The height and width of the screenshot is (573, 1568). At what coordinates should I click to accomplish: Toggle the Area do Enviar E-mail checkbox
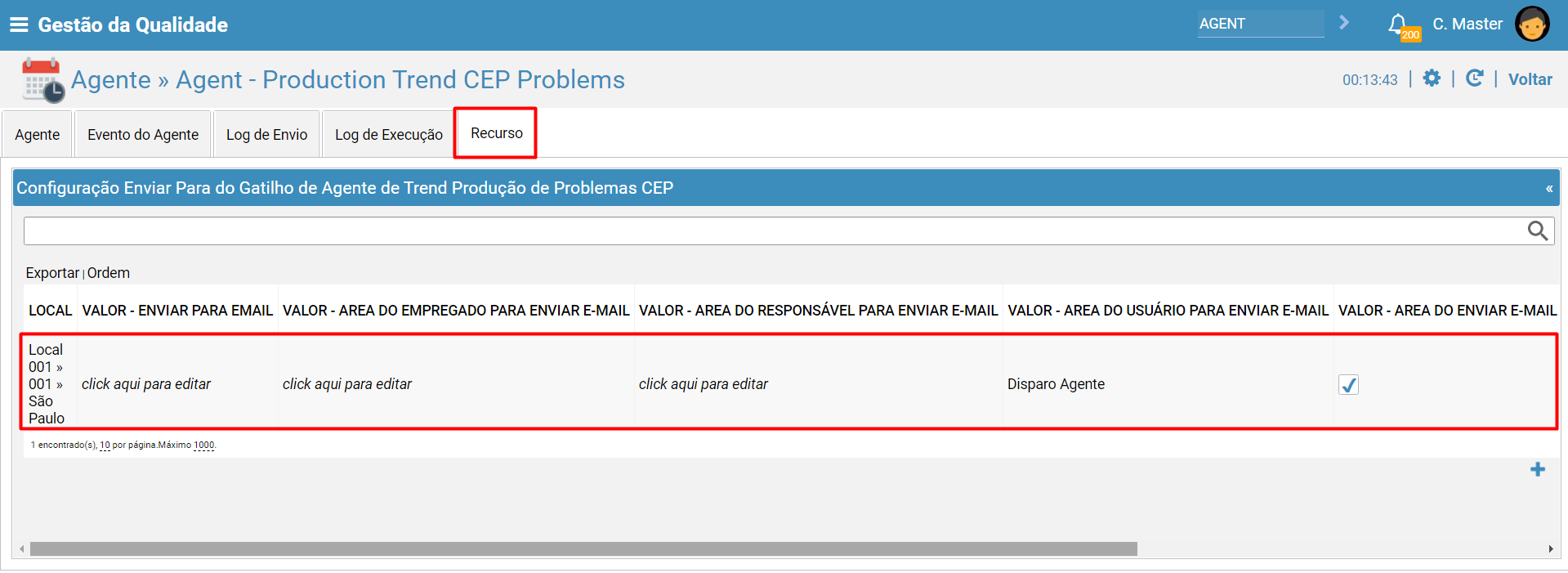(x=1348, y=384)
